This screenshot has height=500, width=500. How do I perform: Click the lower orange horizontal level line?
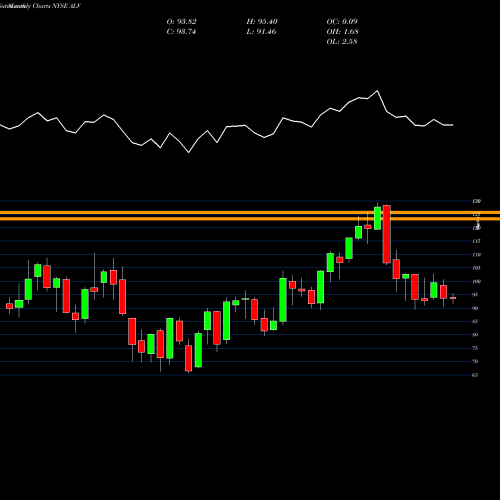tap(250, 219)
